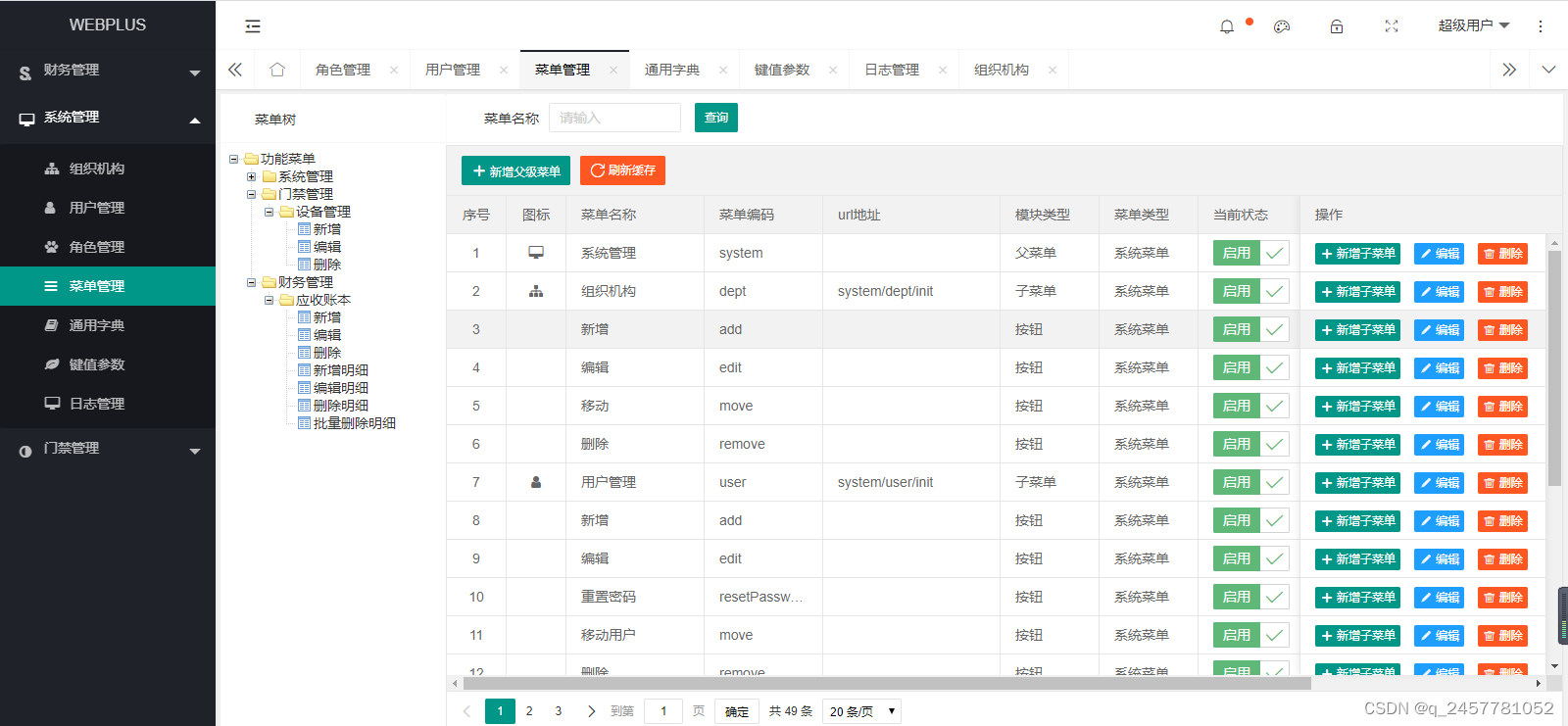
Task: Open the theme palette icon
Action: click(1282, 26)
